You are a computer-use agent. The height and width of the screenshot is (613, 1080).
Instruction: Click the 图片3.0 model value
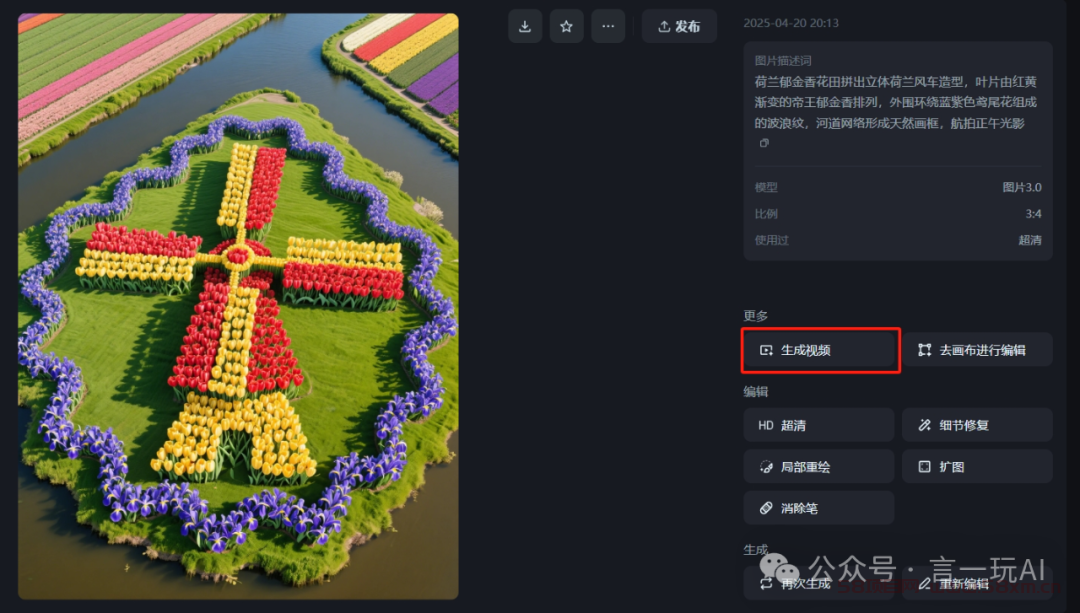click(1021, 187)
